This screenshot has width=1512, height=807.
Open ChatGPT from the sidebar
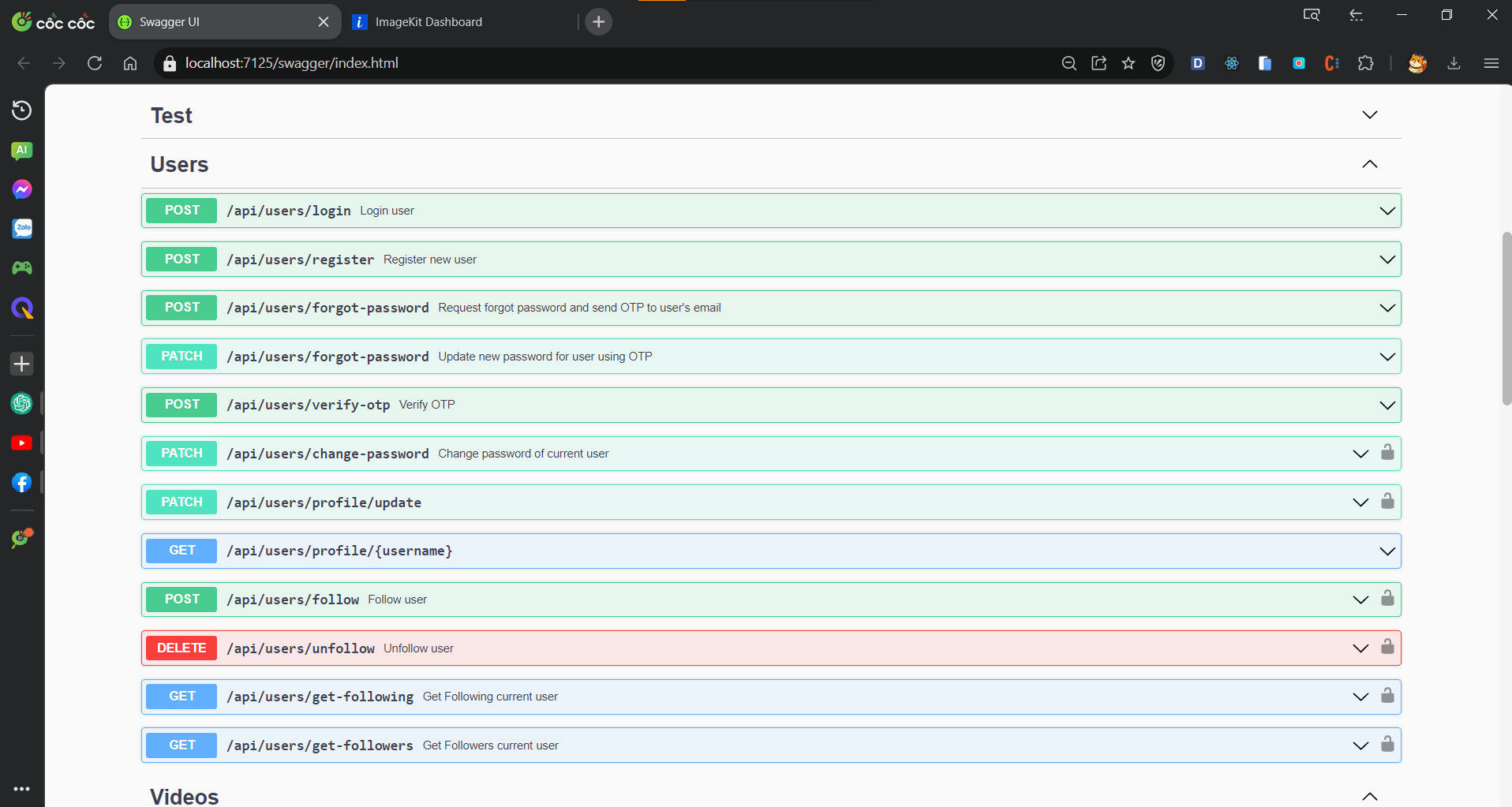click(x=21, y=404)
